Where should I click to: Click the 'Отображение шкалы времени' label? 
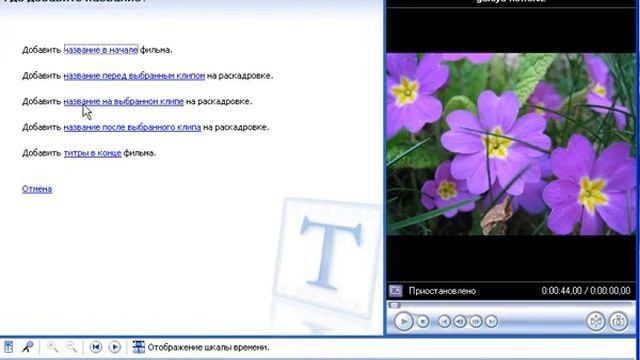pos(208,347)
